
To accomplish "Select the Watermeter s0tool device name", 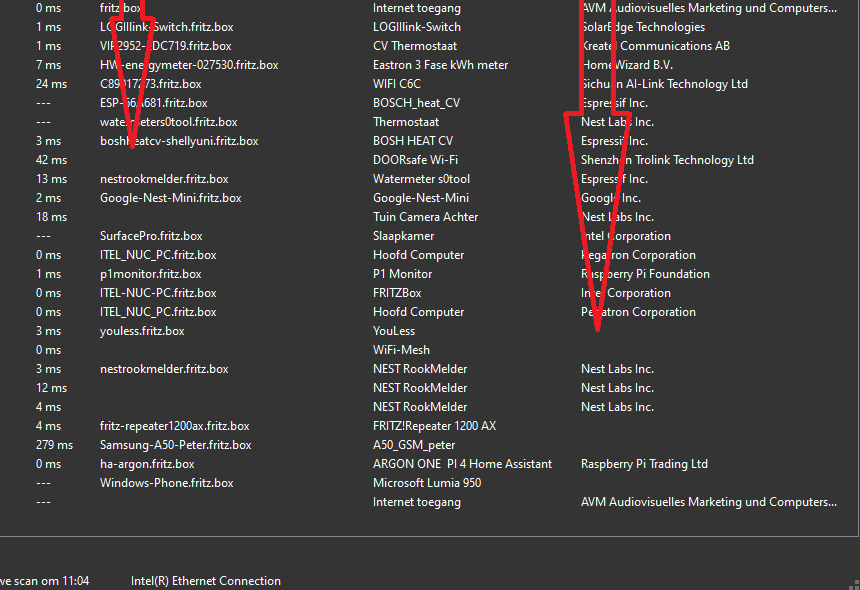I will (x=421, y=179).
